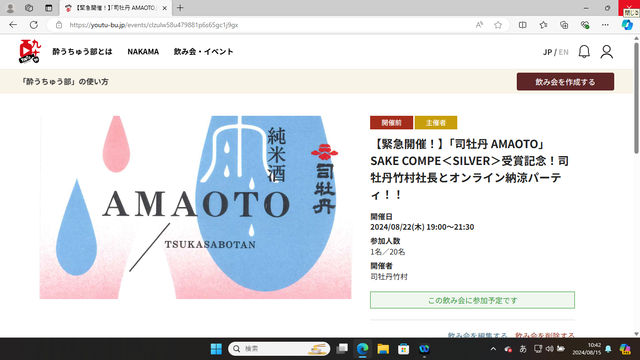Viewport: 640px width, 360px height.
Task: Open the workspaces icon in title bar
Action: 29,8
